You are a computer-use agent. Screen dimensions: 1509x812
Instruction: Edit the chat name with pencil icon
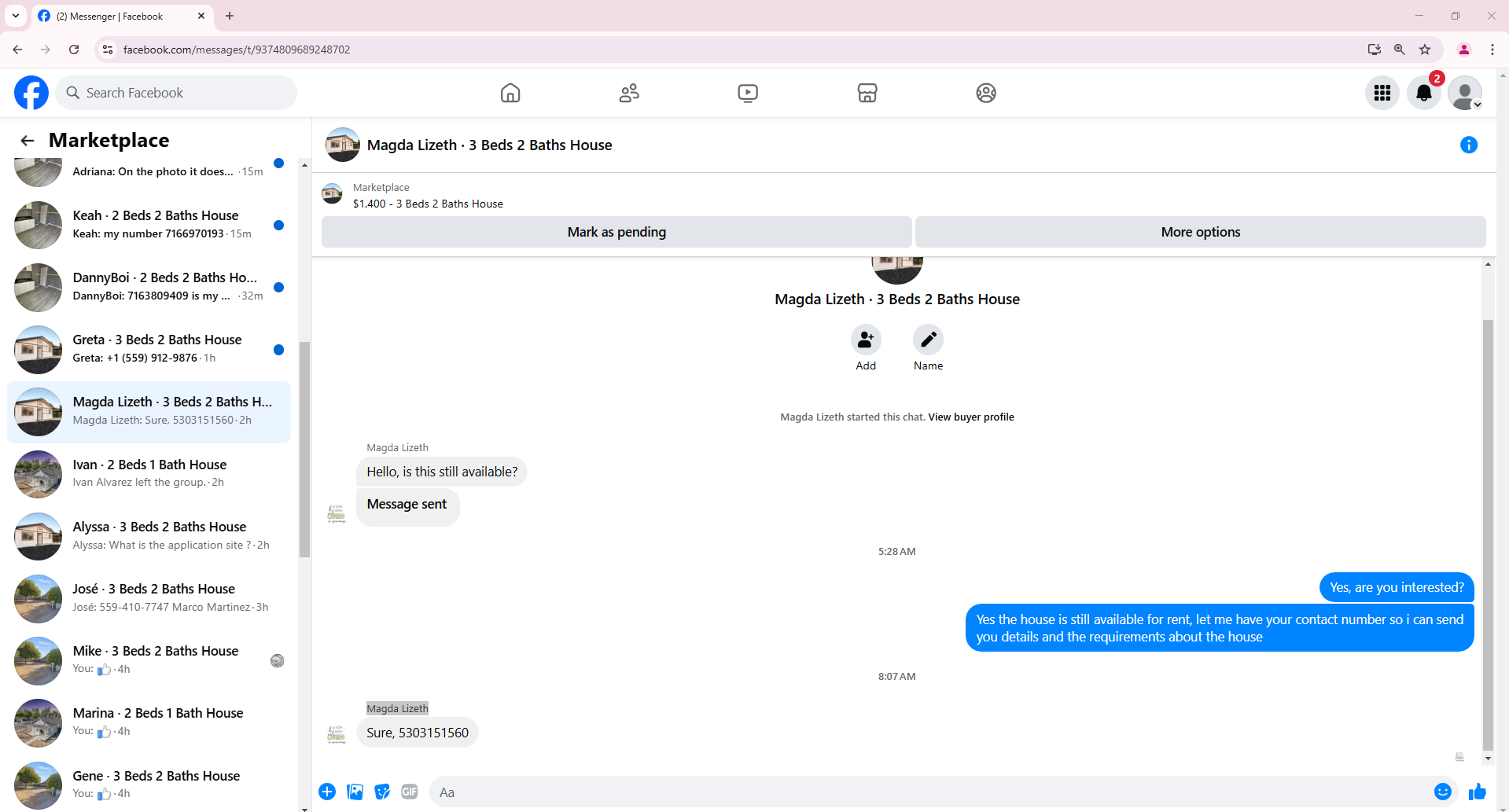click(x=929, y=340)
